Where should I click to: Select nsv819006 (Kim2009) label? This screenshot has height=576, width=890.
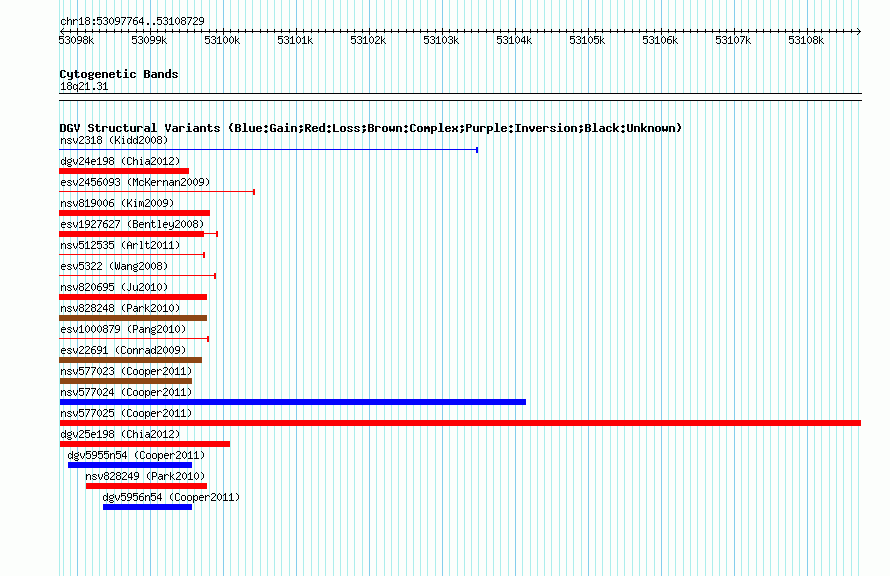[117, 203]
